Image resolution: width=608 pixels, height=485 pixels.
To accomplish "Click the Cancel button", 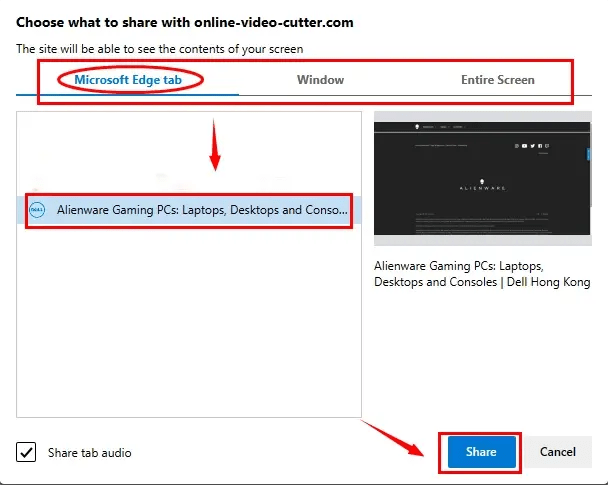I will 558,452.
